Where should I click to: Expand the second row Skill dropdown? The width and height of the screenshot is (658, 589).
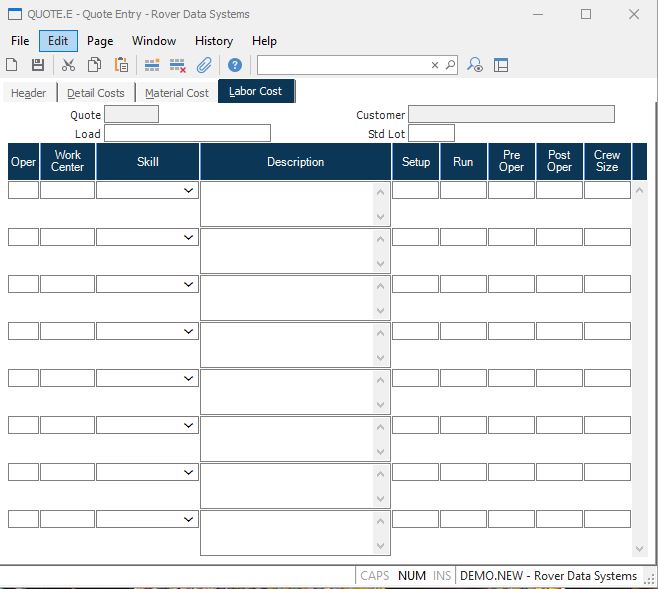(188, 237)
